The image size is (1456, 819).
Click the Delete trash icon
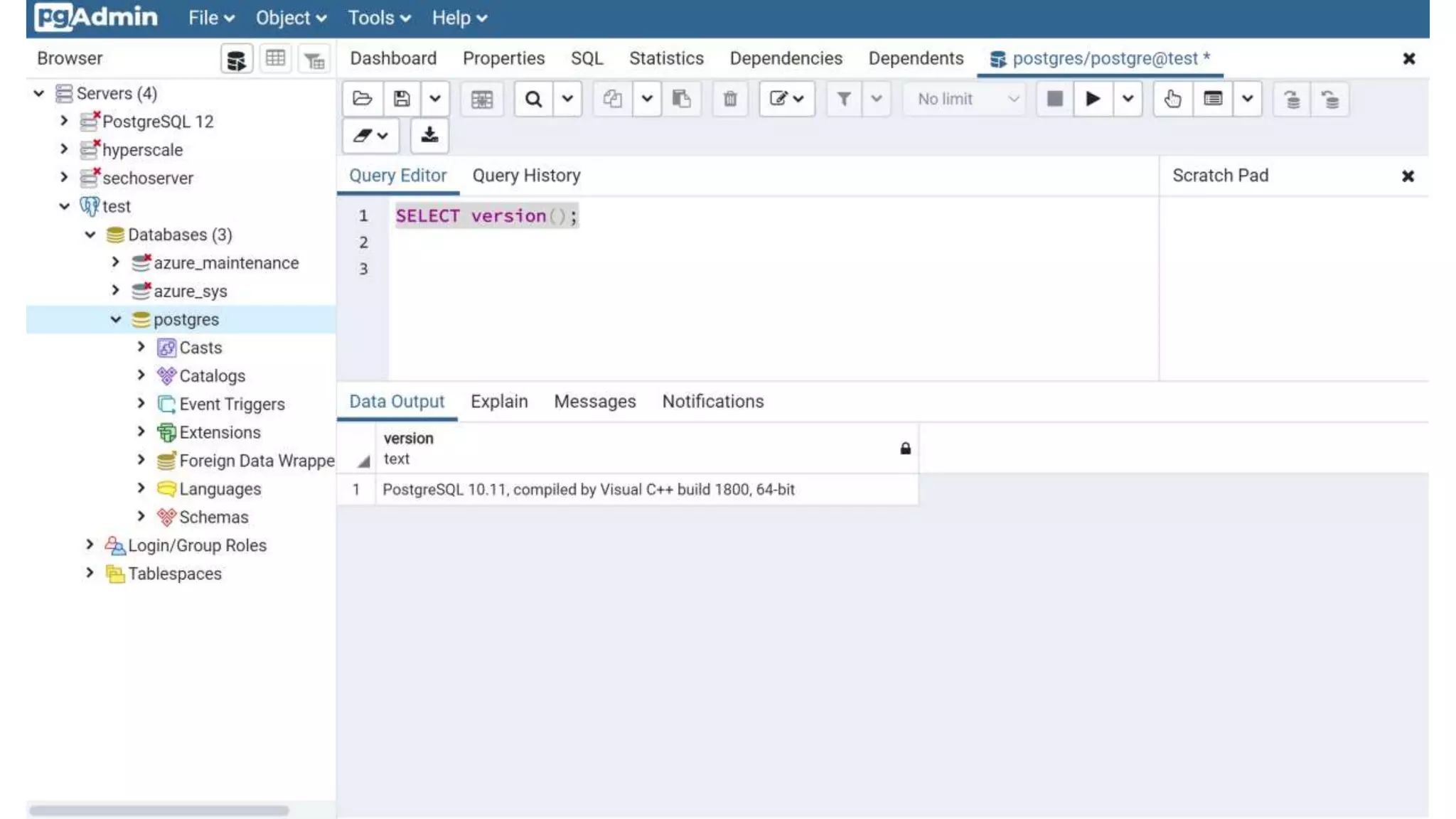click(730, 99)
